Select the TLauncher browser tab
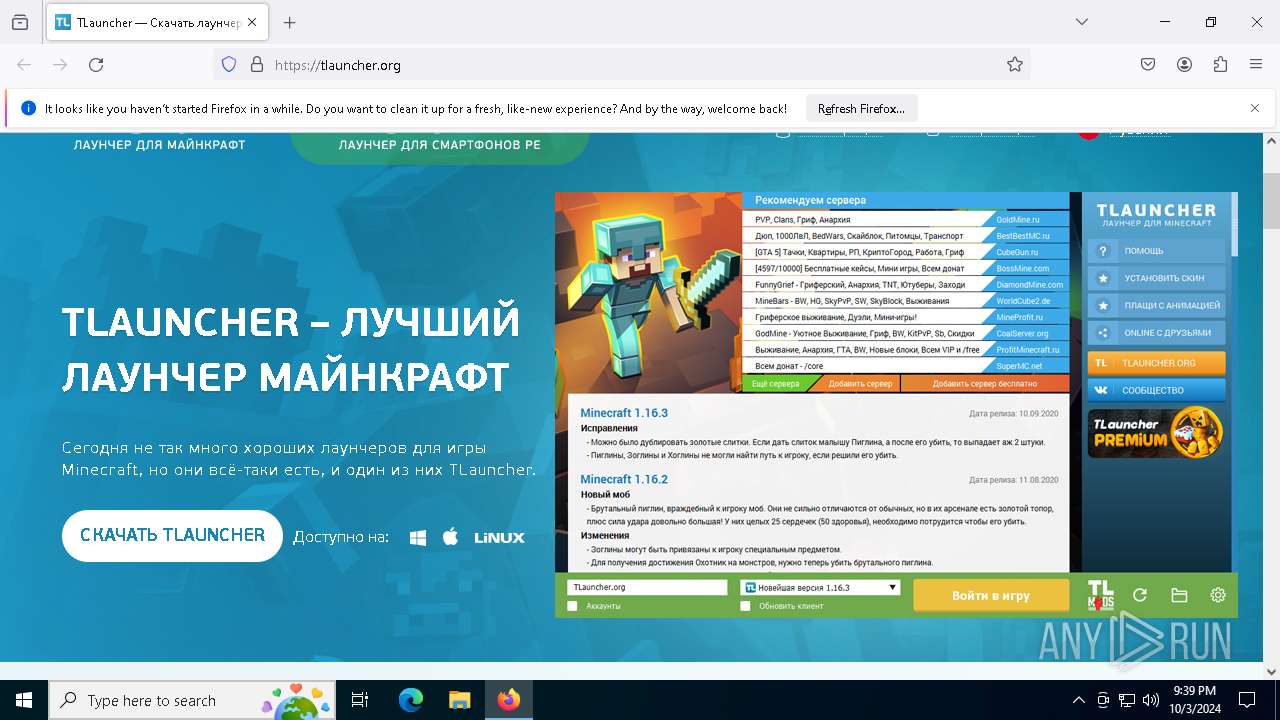1280x720 pixels. pos(158,22)
